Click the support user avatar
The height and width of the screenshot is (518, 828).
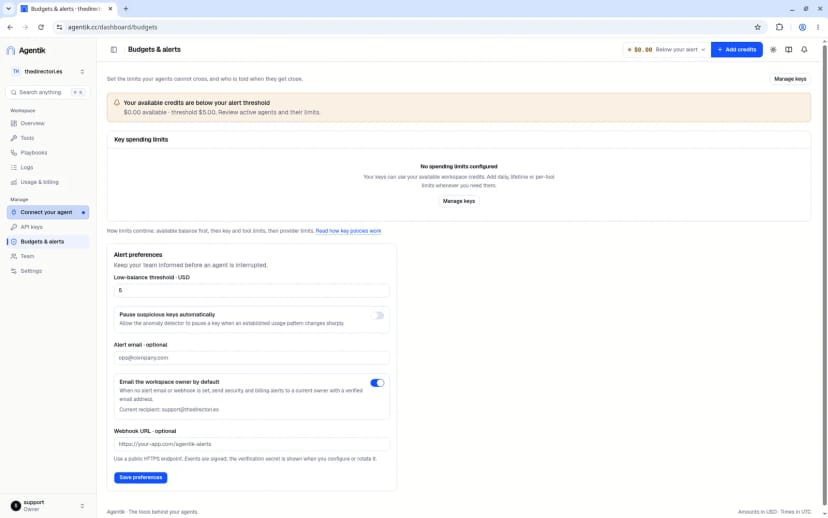(x=16, y=506)
